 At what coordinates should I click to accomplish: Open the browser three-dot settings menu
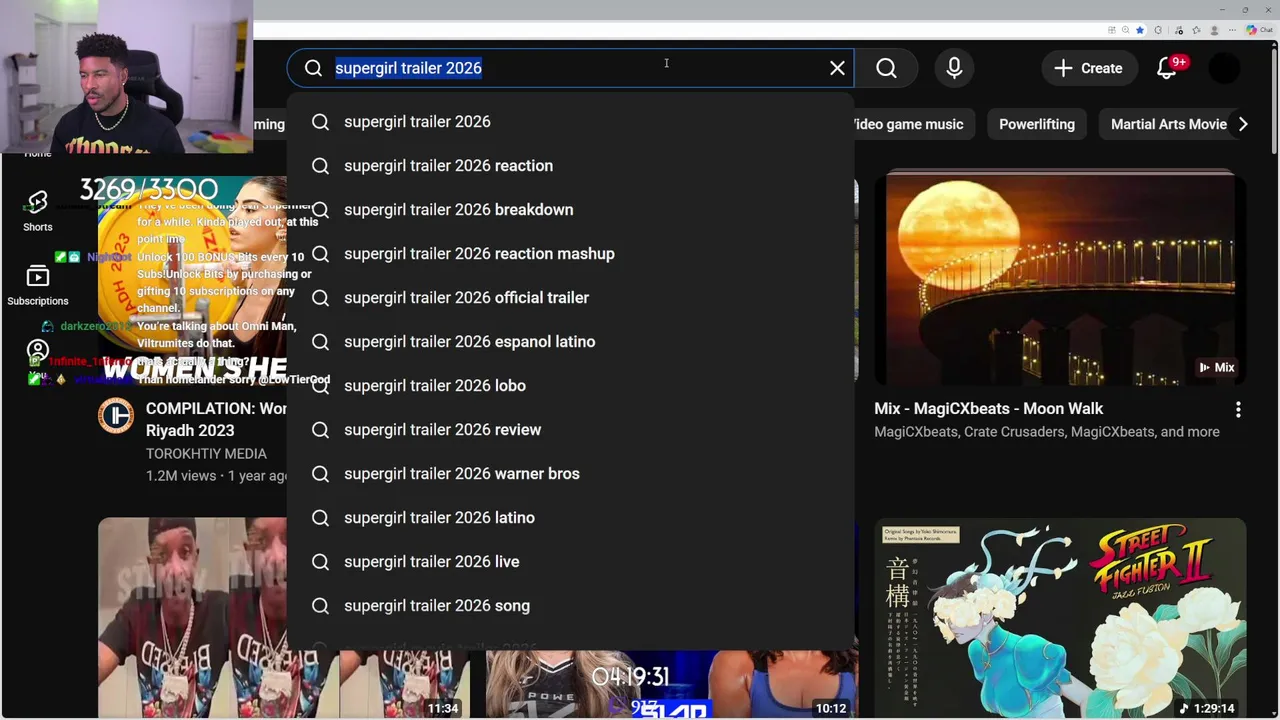1232,30
